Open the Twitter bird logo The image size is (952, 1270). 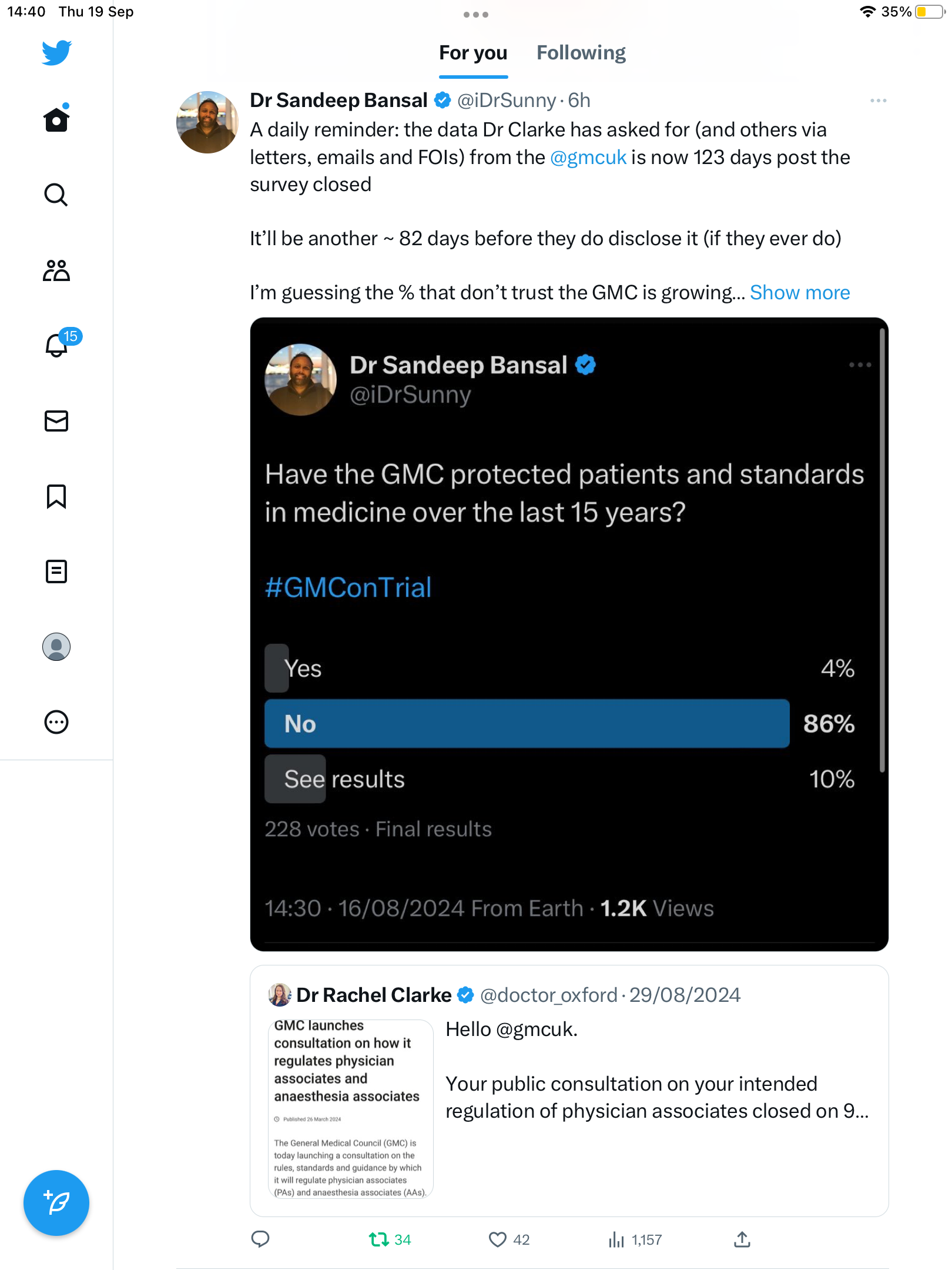[56, 52]
